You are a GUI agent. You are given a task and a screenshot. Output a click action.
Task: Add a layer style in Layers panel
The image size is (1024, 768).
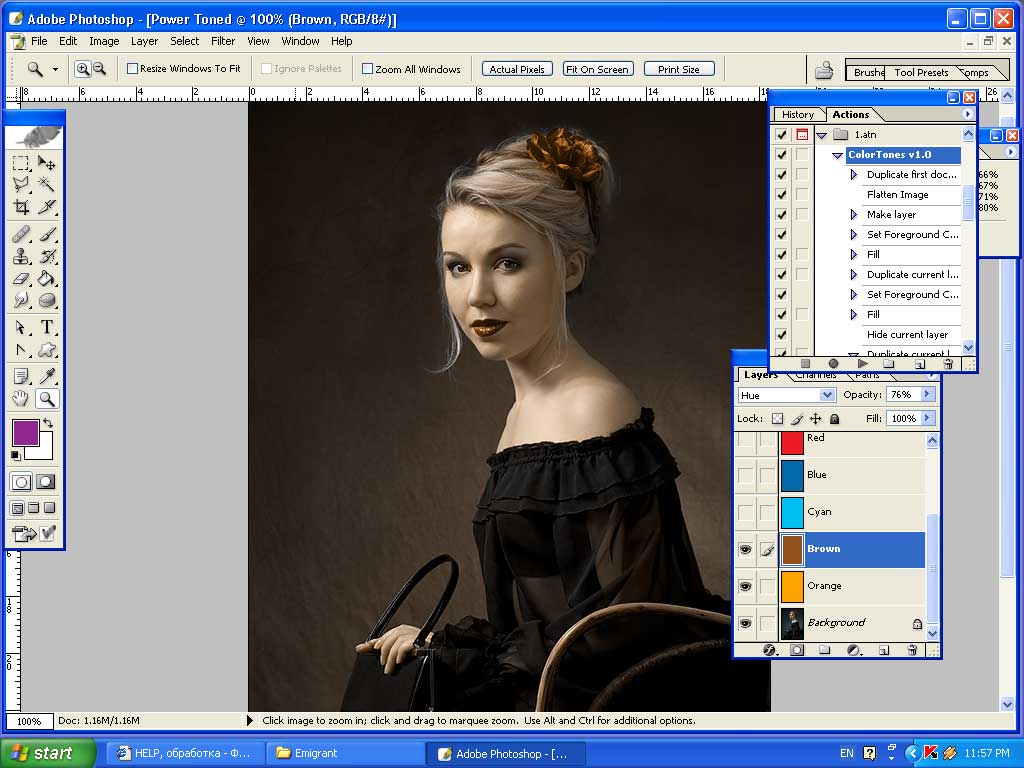(769, 650)
